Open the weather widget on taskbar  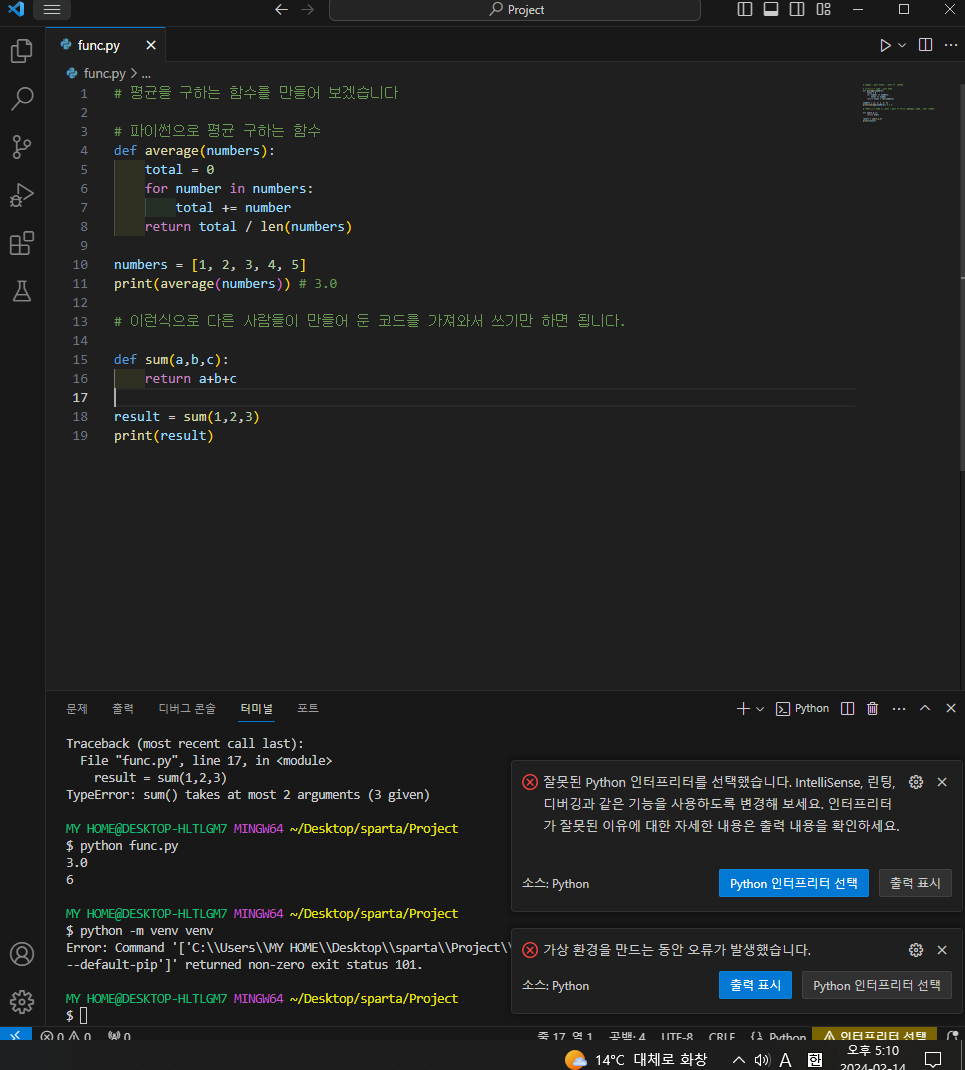pos(636,1059)
